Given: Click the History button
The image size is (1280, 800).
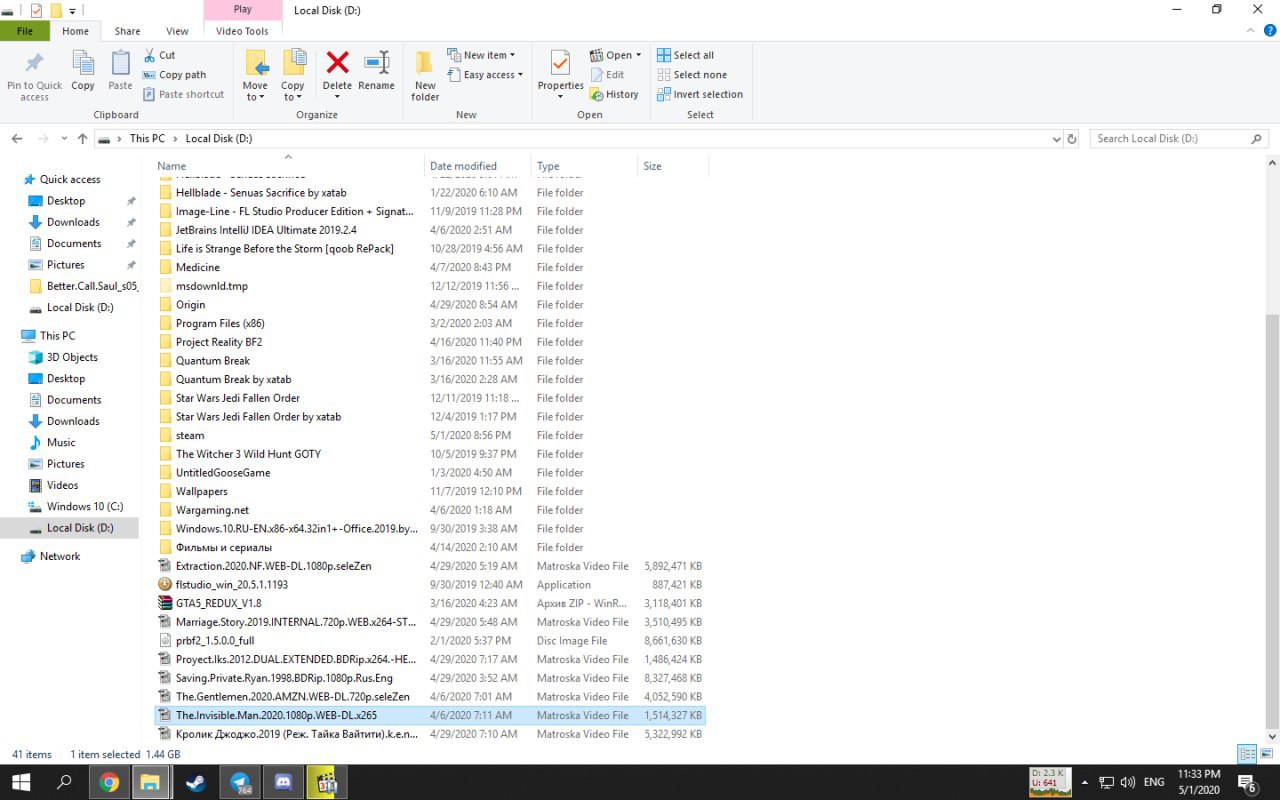Looking at the screenshot, I should (614, 94).
